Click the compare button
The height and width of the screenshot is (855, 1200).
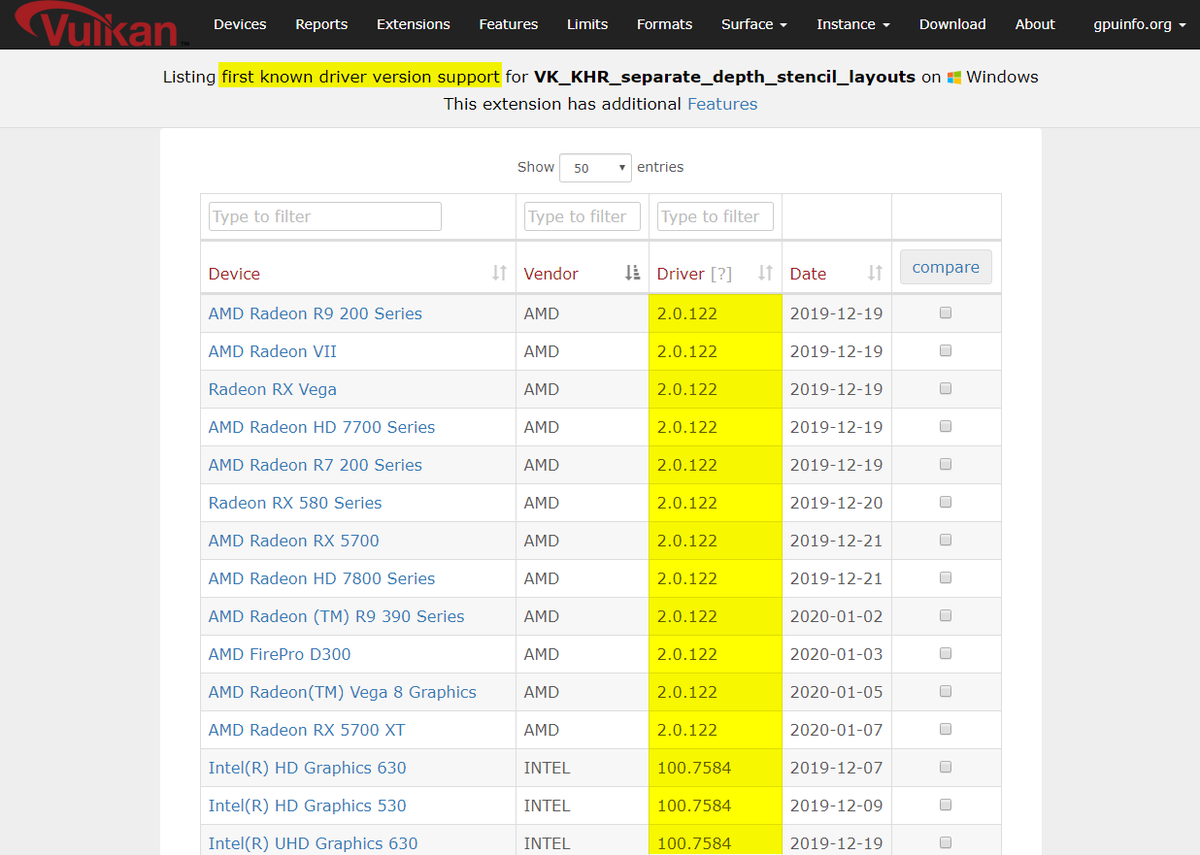pos(946,267)
